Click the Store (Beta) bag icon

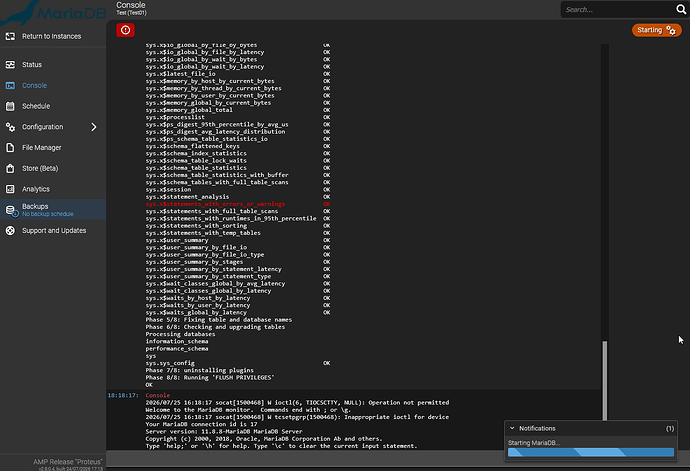(10, 168)
